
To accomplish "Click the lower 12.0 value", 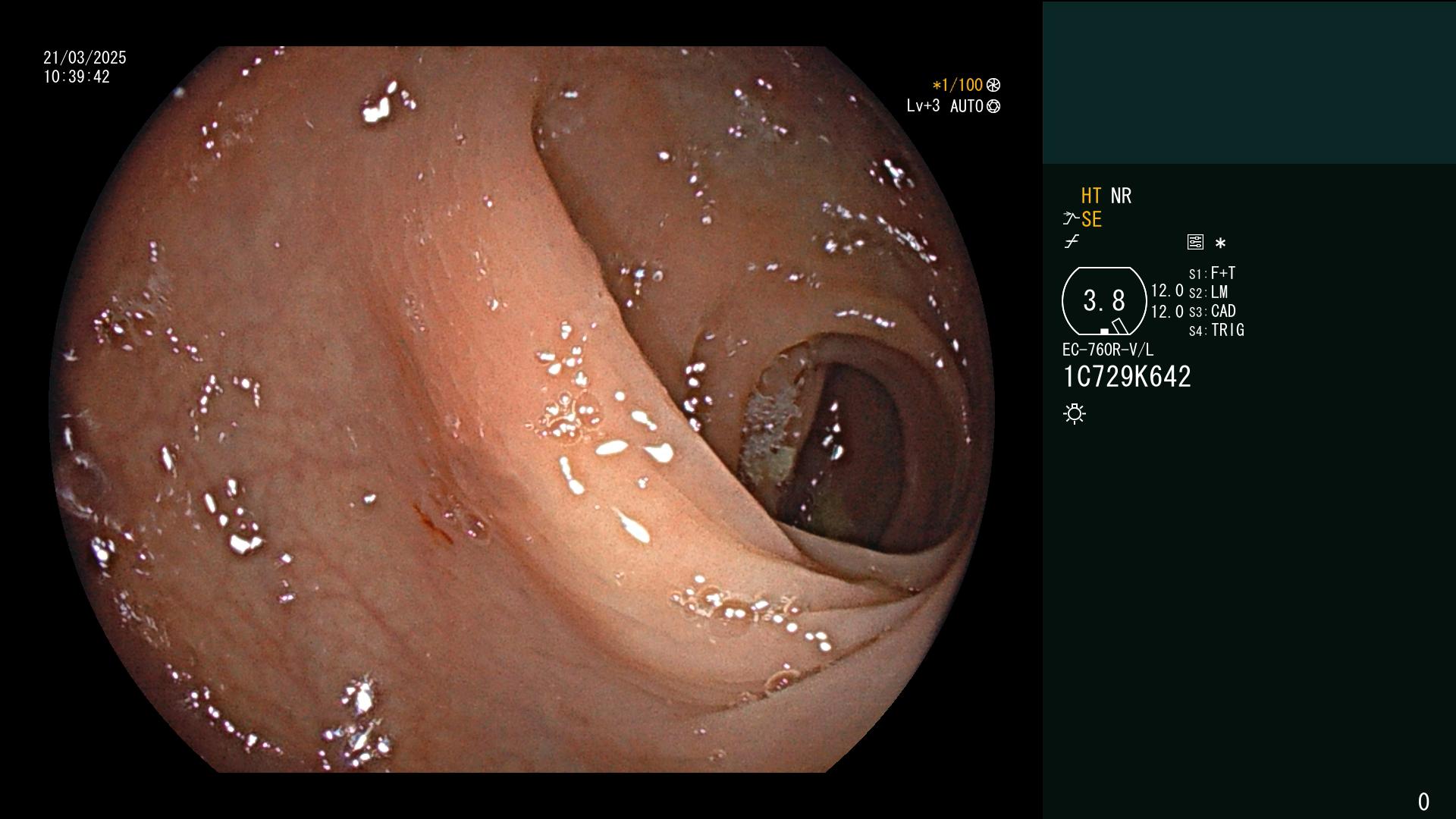I will click(x=1167, y=312).
